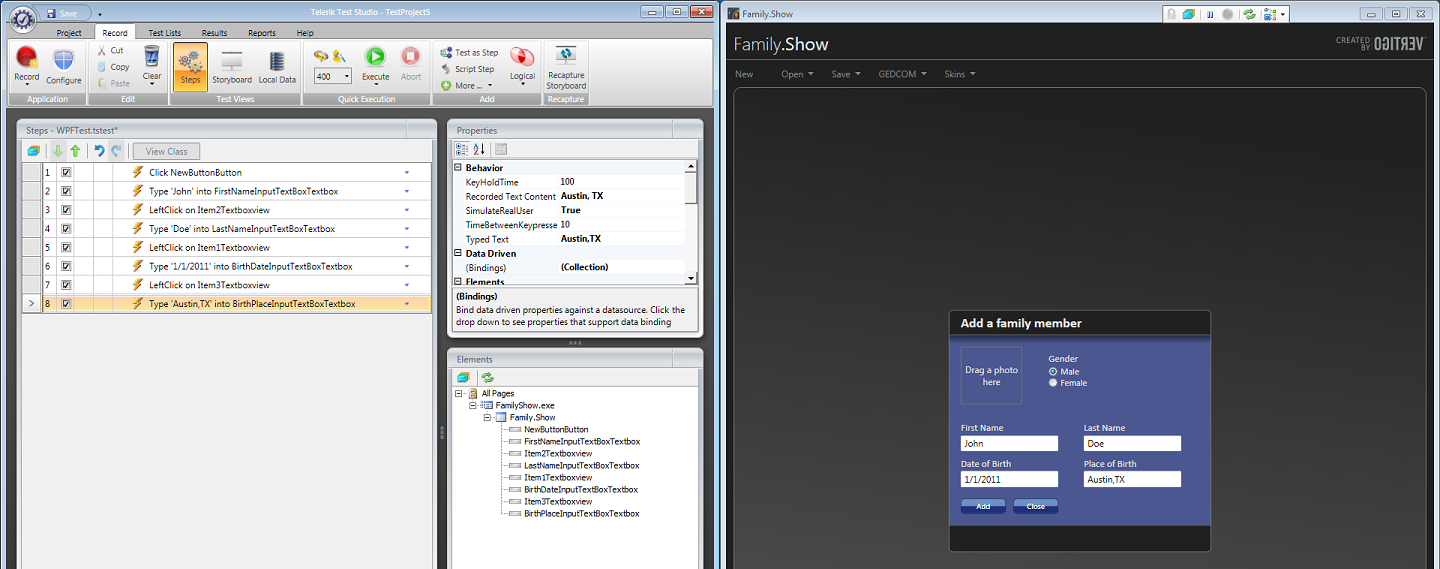The height and width of the screenshot is (569, 1440).
Task: Click the Record application icon
Action: point(27,58)
